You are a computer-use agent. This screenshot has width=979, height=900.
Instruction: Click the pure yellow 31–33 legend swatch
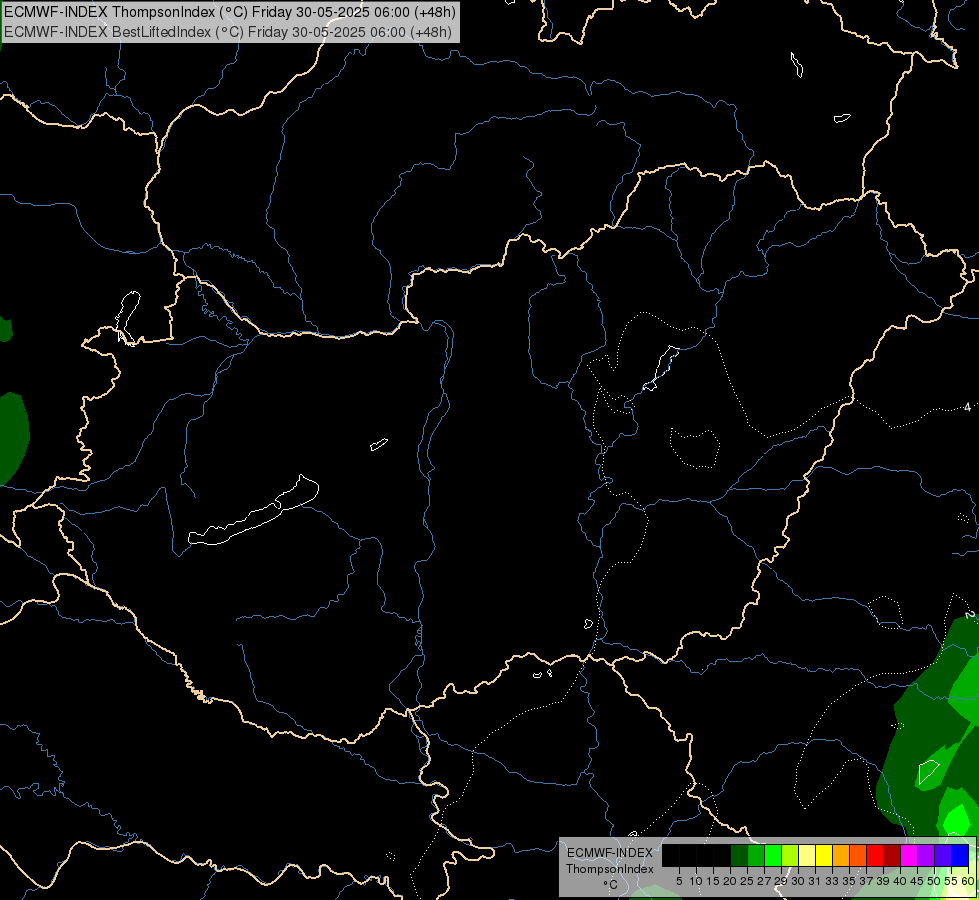pos(824,855)
